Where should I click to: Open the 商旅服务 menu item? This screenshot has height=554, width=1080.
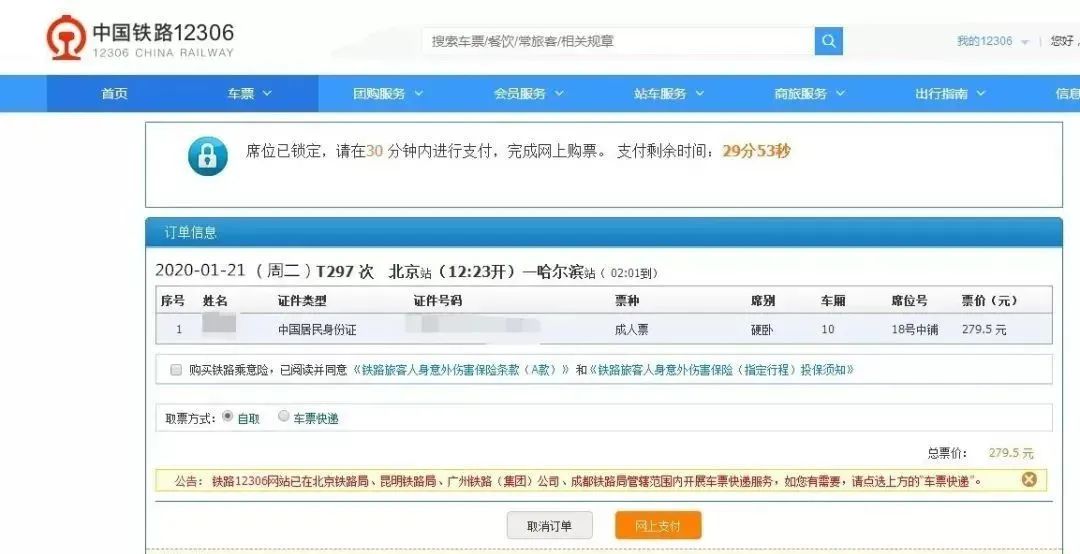pyautogui.click(x=809, y=94)
